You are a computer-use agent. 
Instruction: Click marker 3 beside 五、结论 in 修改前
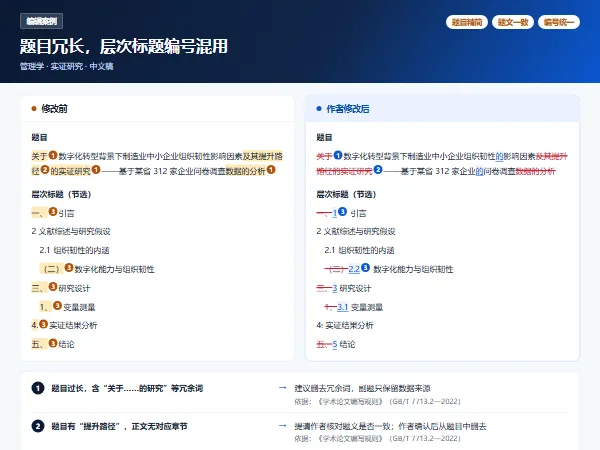53,343
